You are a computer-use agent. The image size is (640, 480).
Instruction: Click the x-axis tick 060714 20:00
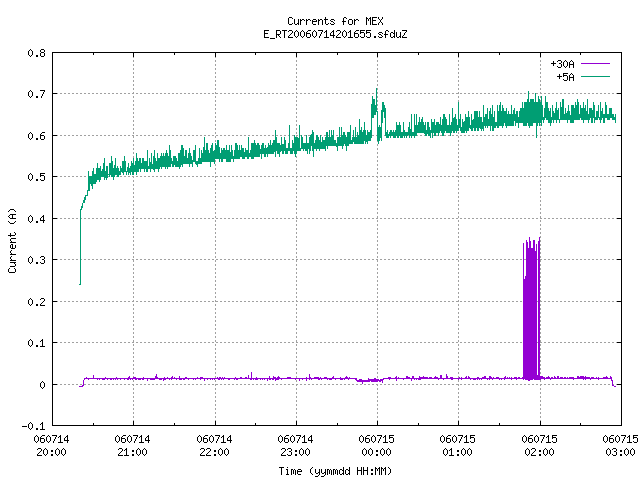pyautogui.click(x=51, y=446)
